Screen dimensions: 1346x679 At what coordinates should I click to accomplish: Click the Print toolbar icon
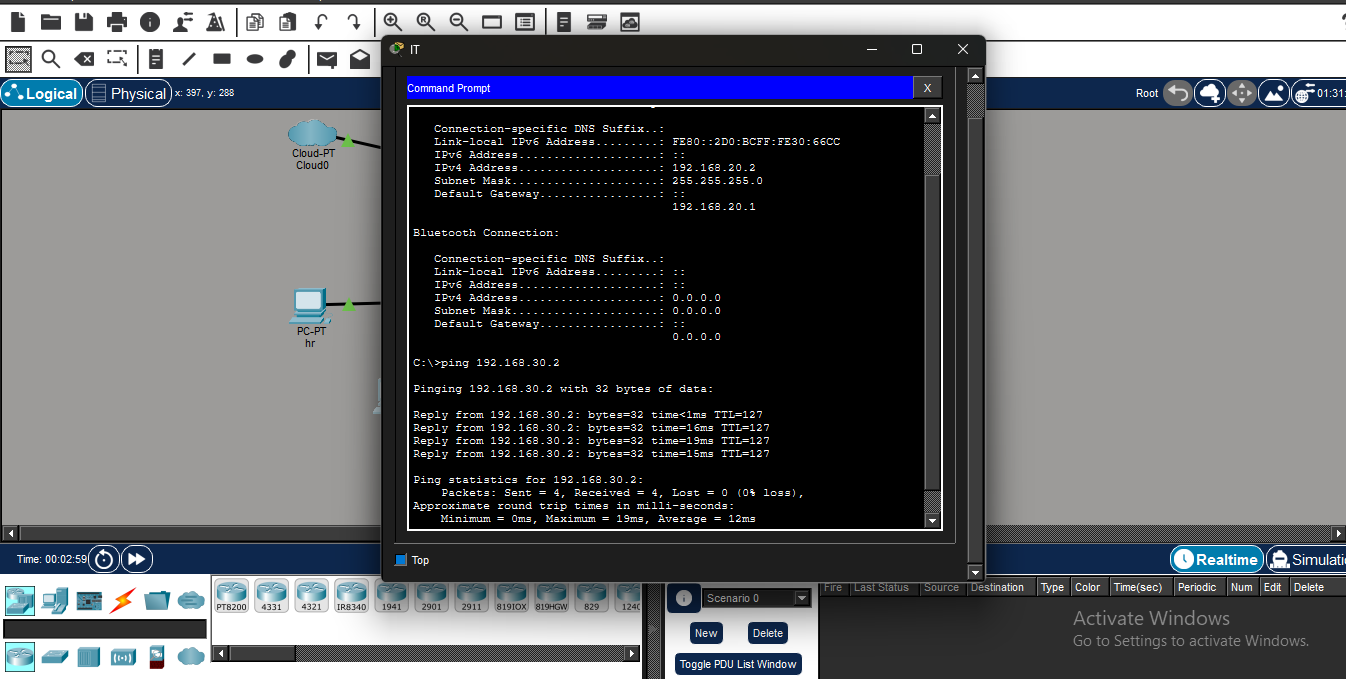117,21
